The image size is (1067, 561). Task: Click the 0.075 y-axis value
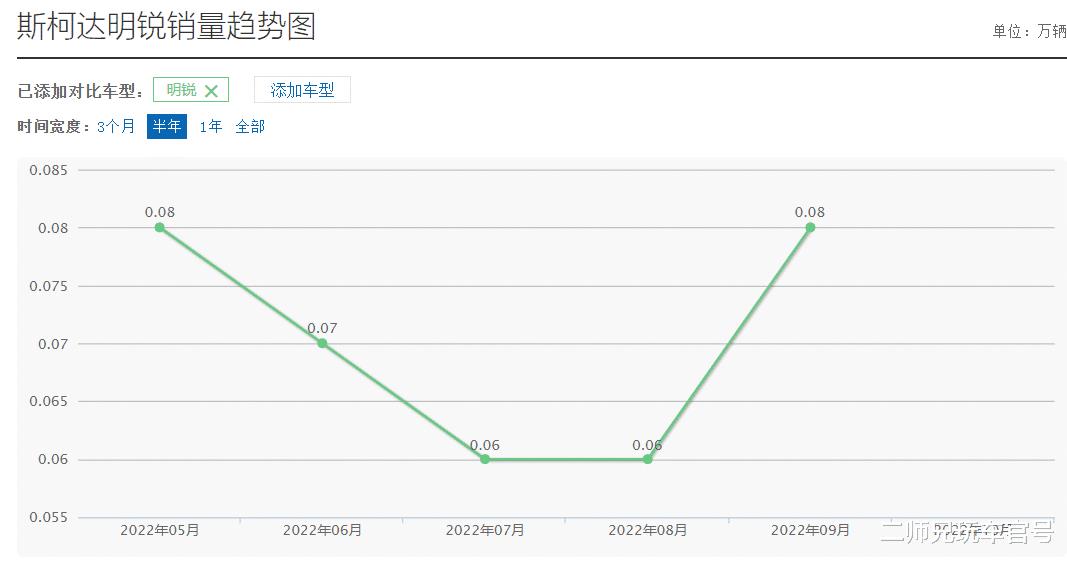pos(48,286)
